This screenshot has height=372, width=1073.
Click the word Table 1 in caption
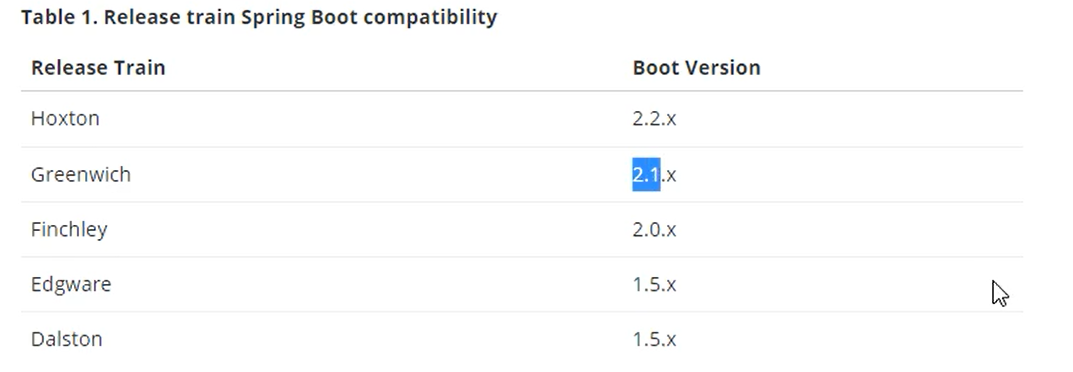click(x=60, y=17)
